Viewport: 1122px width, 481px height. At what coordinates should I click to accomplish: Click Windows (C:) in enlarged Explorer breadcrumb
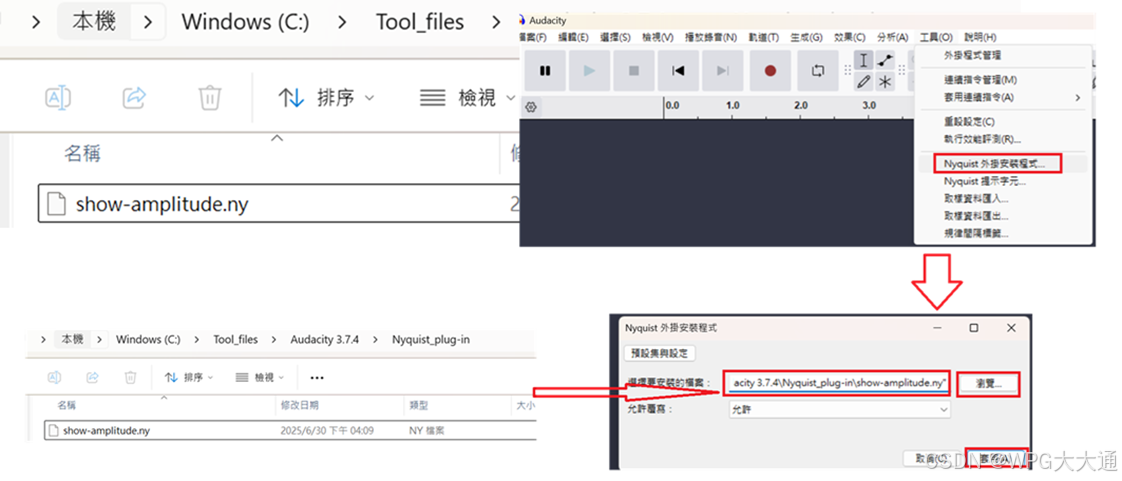tap(245, 22)
